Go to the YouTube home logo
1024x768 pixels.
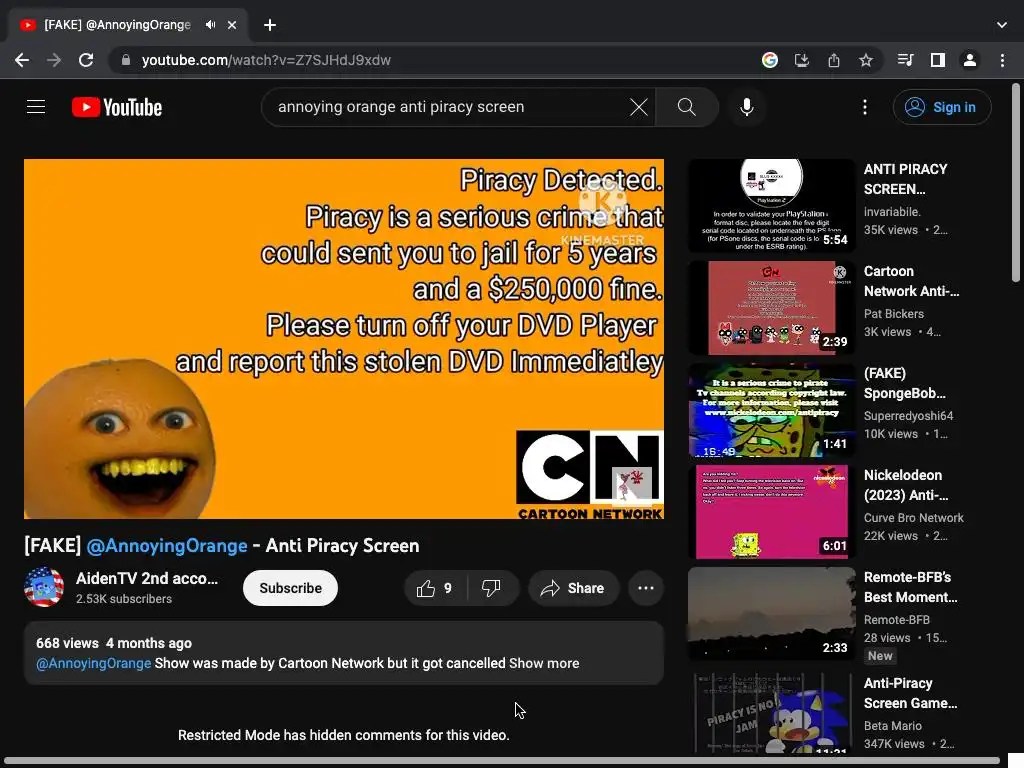(x=117, y=107)
